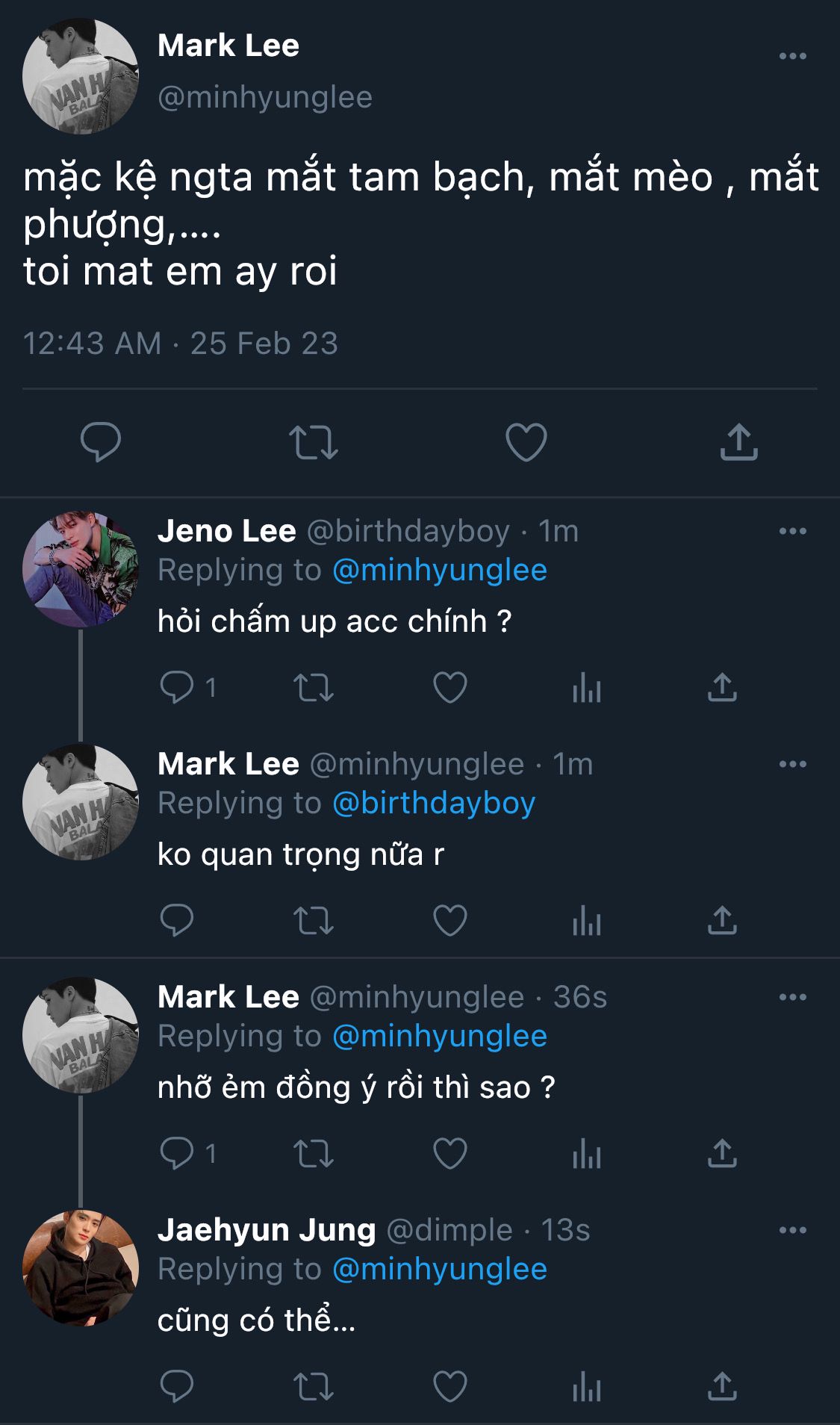Screen dimensions: 840x1425
Task: Reply to Jeno Lee's comment
Action: [177, 688]
